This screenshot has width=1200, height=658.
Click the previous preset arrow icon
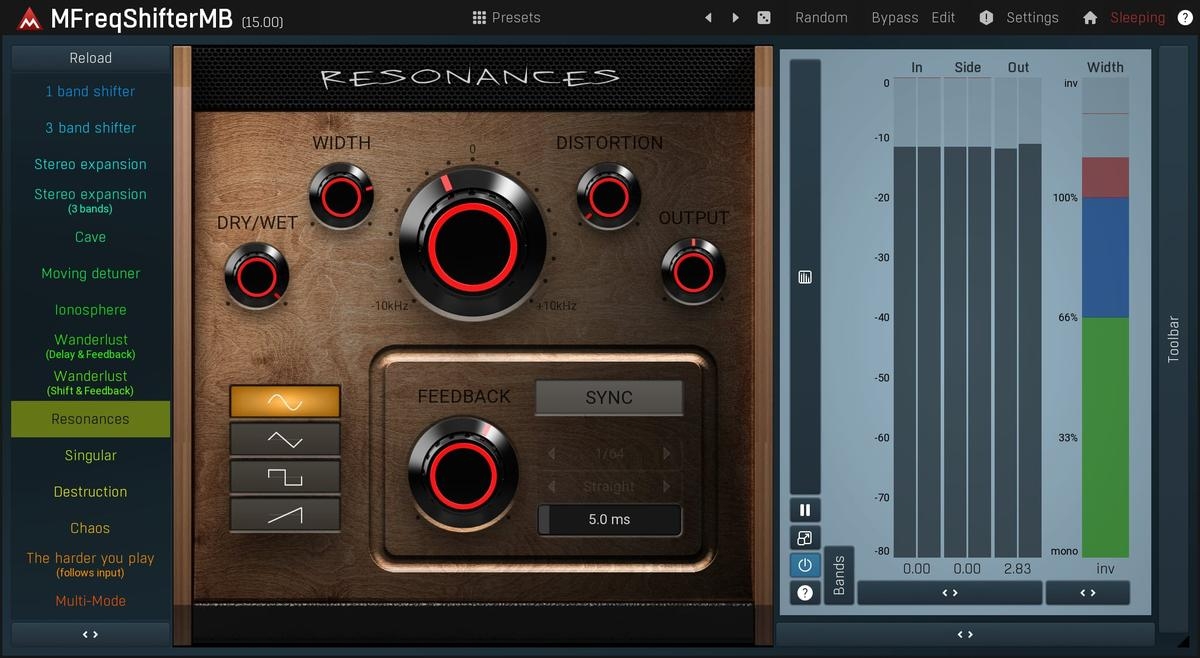pyautogui.click(x=708, y=18)
